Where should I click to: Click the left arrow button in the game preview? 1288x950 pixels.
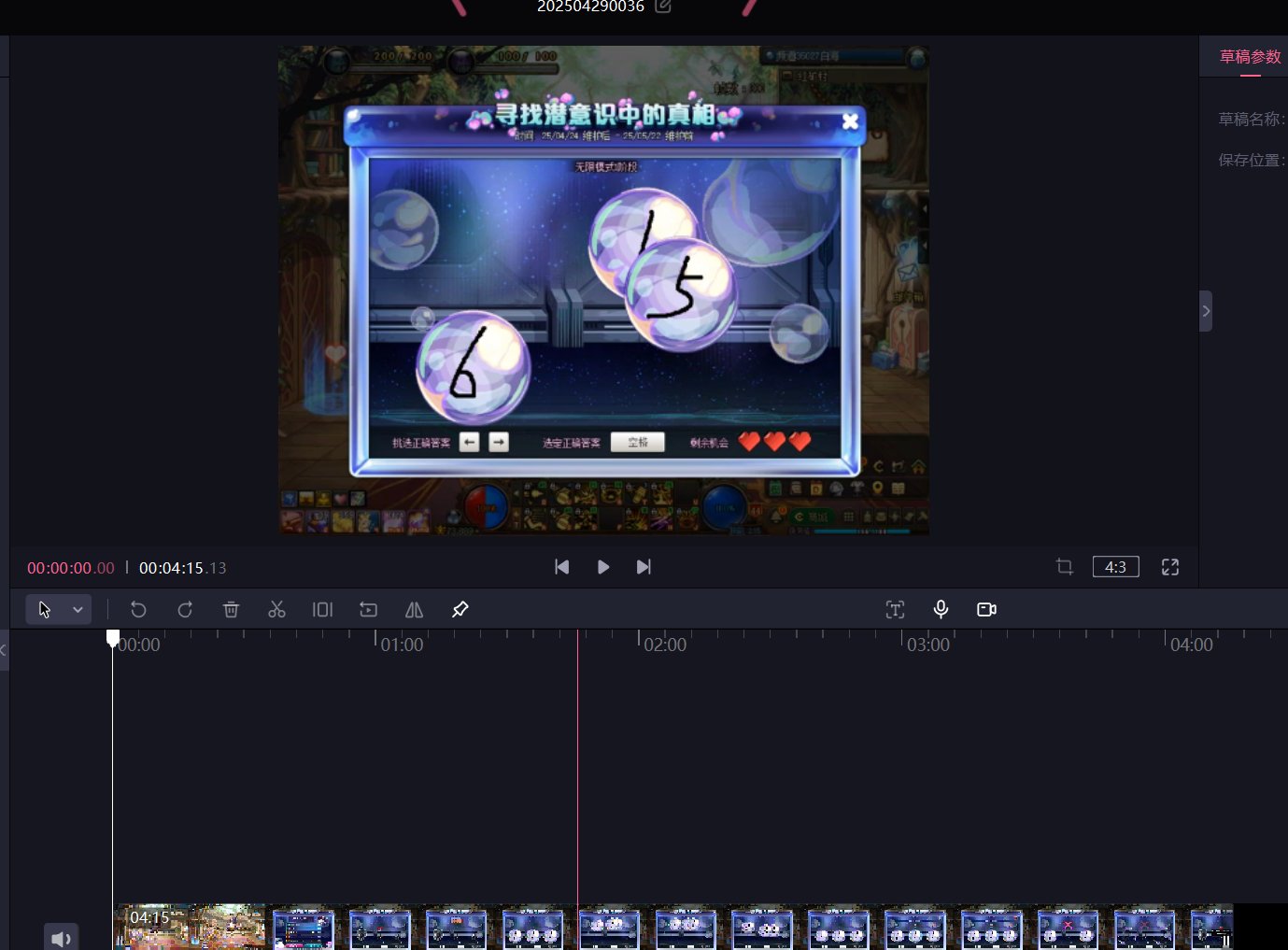[470, 442]
